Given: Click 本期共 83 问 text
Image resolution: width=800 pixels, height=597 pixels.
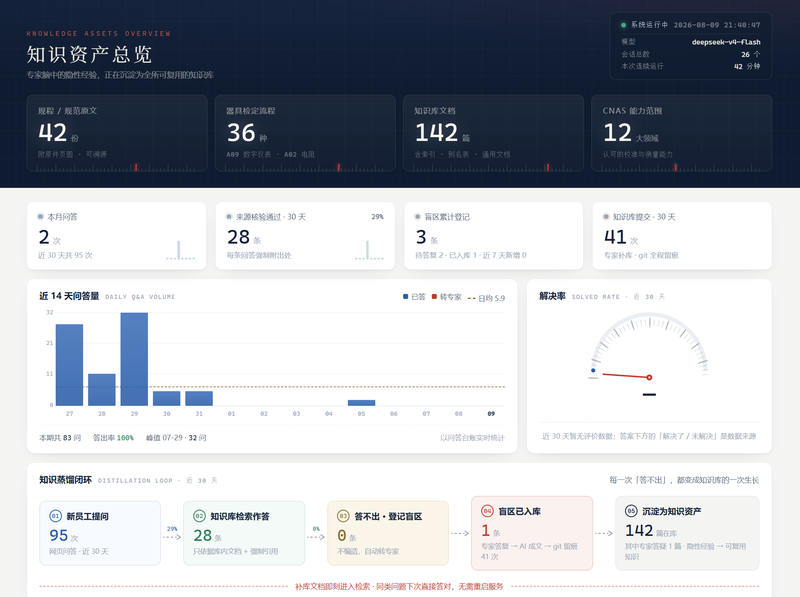Looking at the screenshot, I should click(x=60, y=438).
